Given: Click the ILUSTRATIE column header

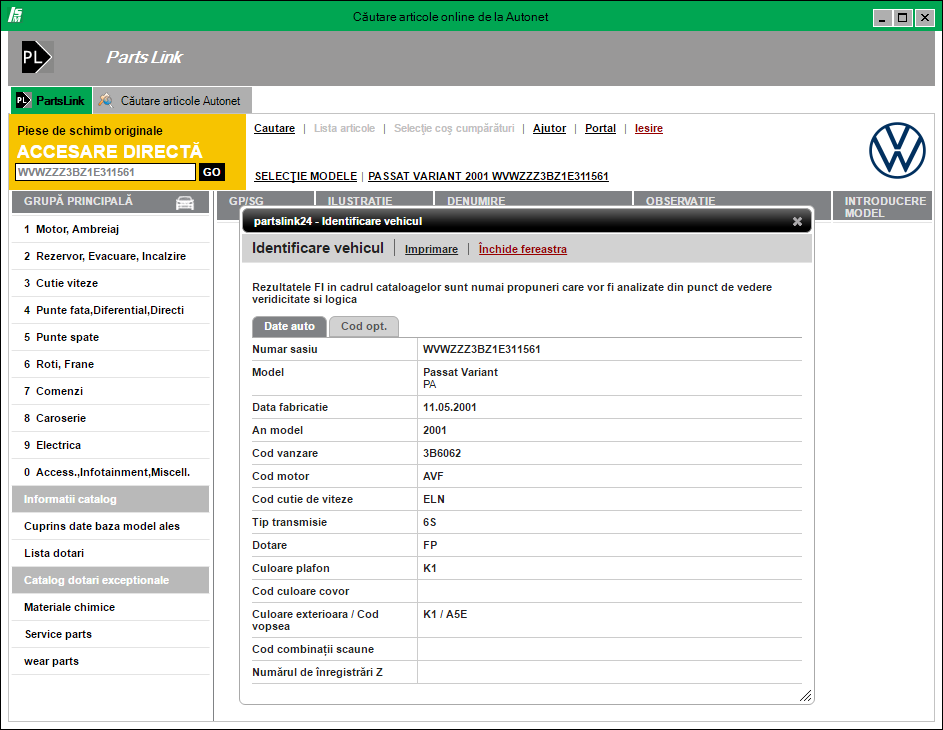Looking at the screenshot, I should point(374,200).
